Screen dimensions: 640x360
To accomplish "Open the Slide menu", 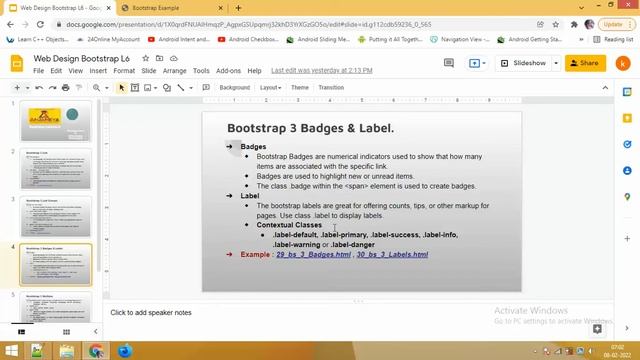I will coord(149,71).
